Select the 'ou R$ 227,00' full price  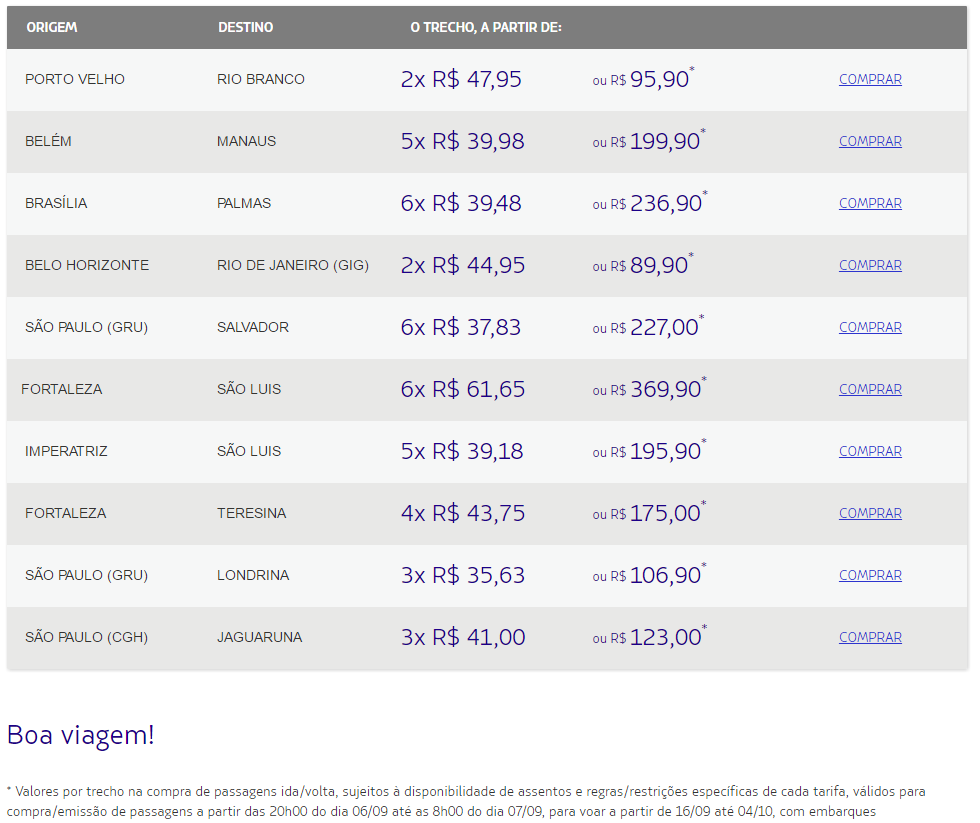coord(648,326)
